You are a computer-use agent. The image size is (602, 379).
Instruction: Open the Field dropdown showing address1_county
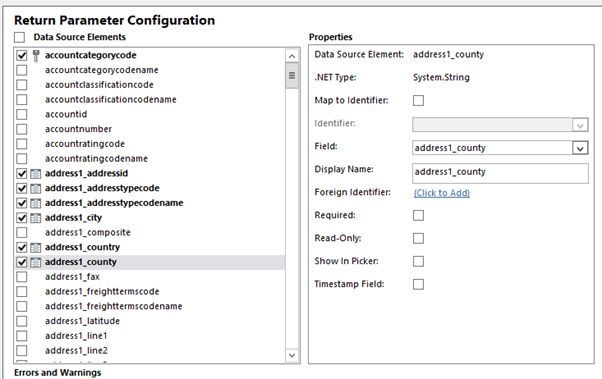tap(580, 148)
